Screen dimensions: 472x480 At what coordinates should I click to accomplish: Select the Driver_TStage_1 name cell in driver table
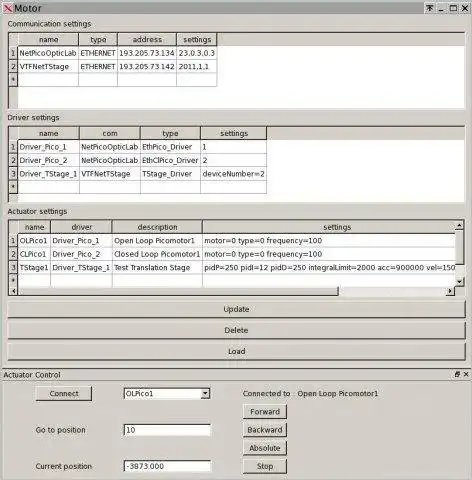[49, 174]
